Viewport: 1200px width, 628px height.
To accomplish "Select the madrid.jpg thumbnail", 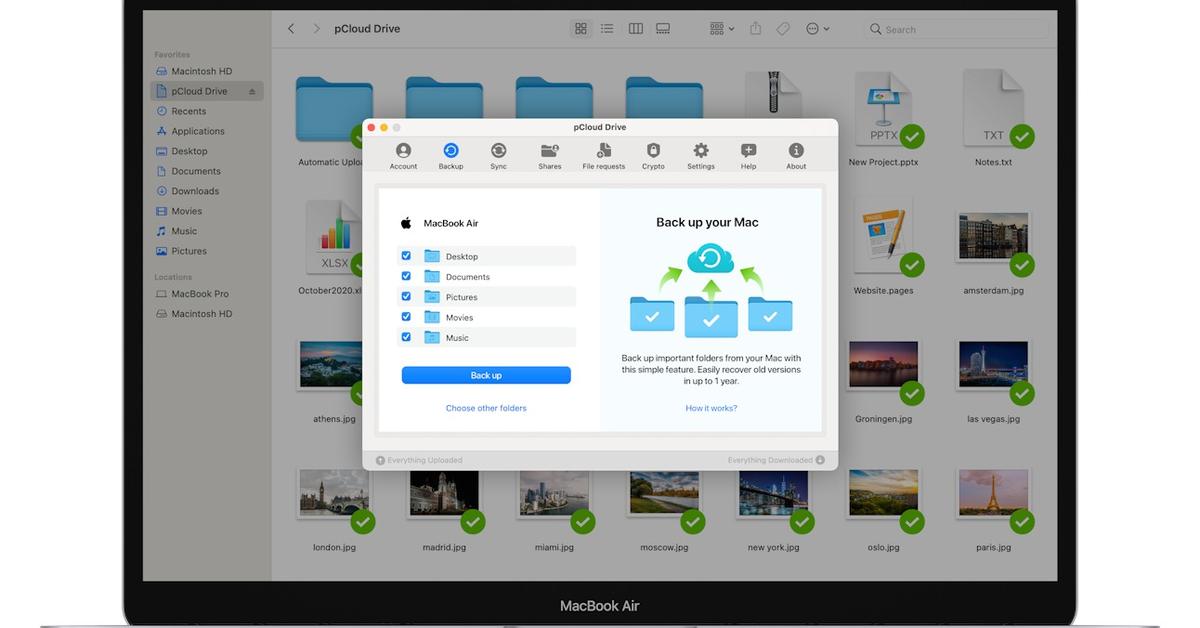I will [x=444, y=495].
